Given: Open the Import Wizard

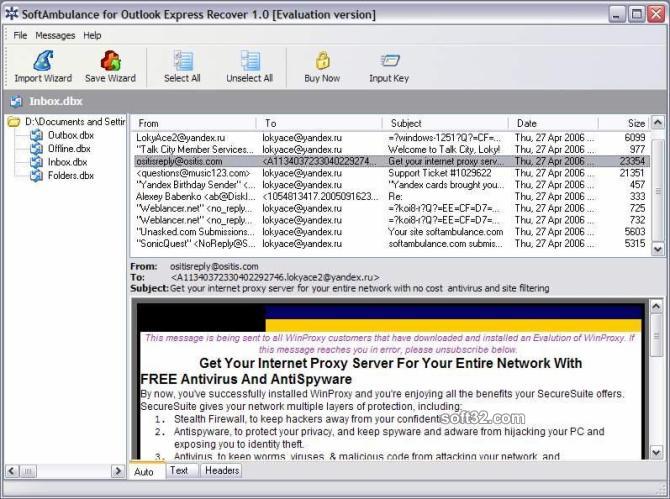Looking at the screenshot, I should click(43, 67).
